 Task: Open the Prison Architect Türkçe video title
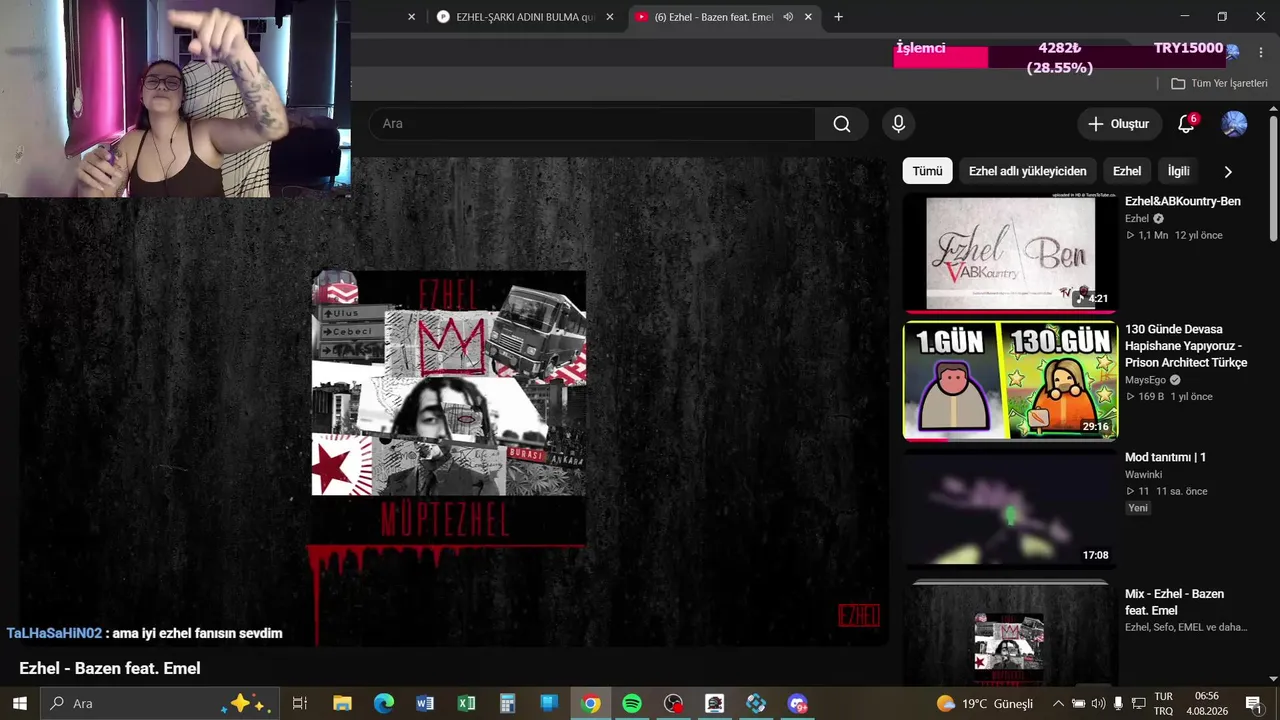coord(1186,346)
